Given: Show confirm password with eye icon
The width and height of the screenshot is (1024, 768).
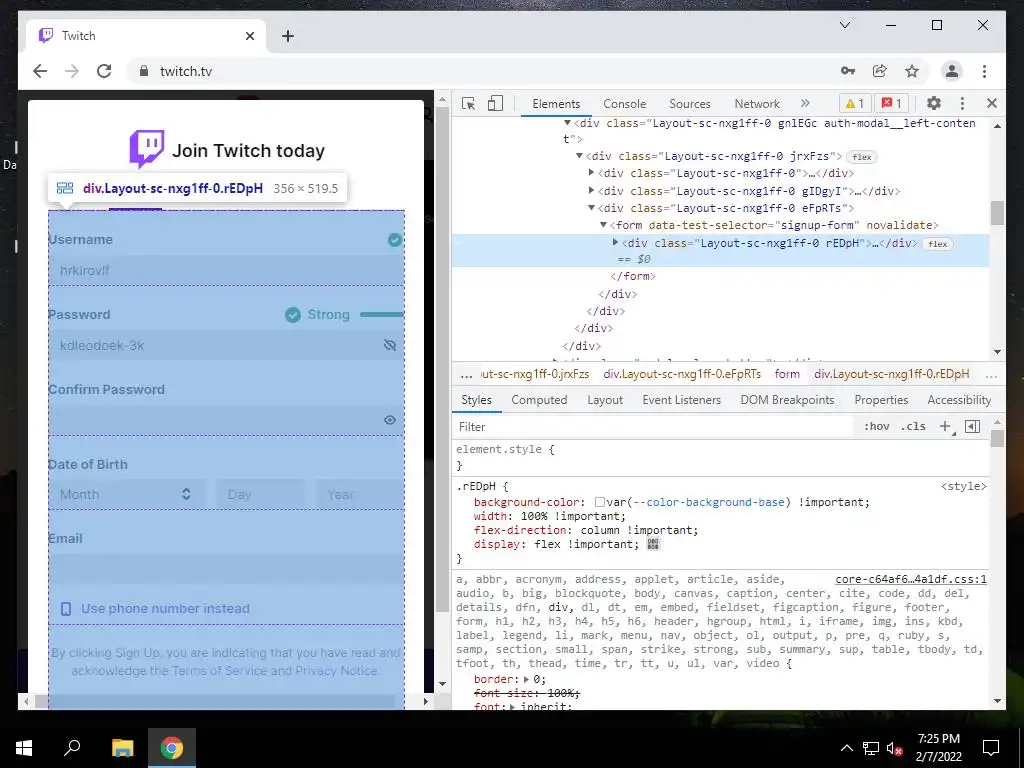Looking at the screenshot, I should [x=390, y=420].
